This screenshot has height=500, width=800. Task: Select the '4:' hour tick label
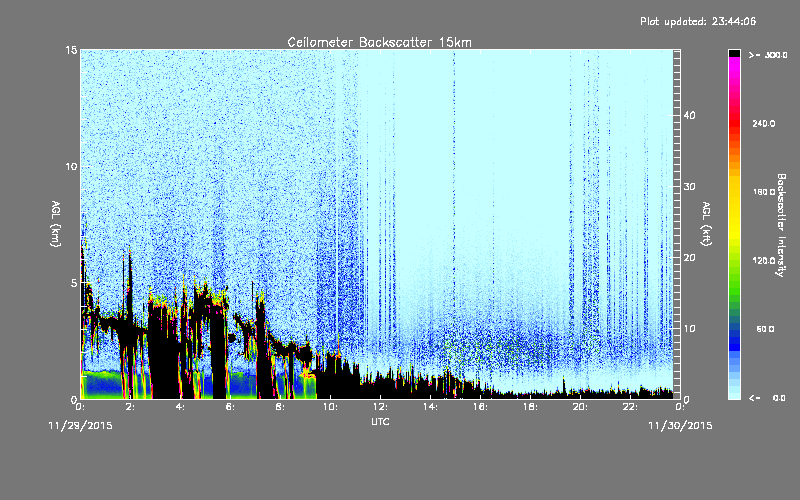[x=180, y=407]
